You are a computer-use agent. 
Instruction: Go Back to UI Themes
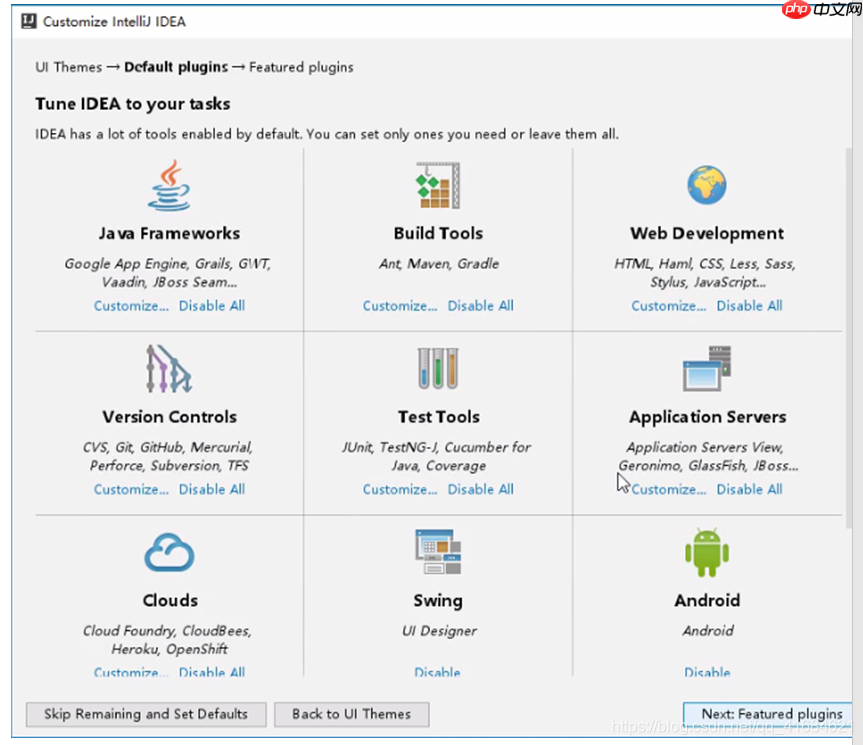[x=352, y=714]
